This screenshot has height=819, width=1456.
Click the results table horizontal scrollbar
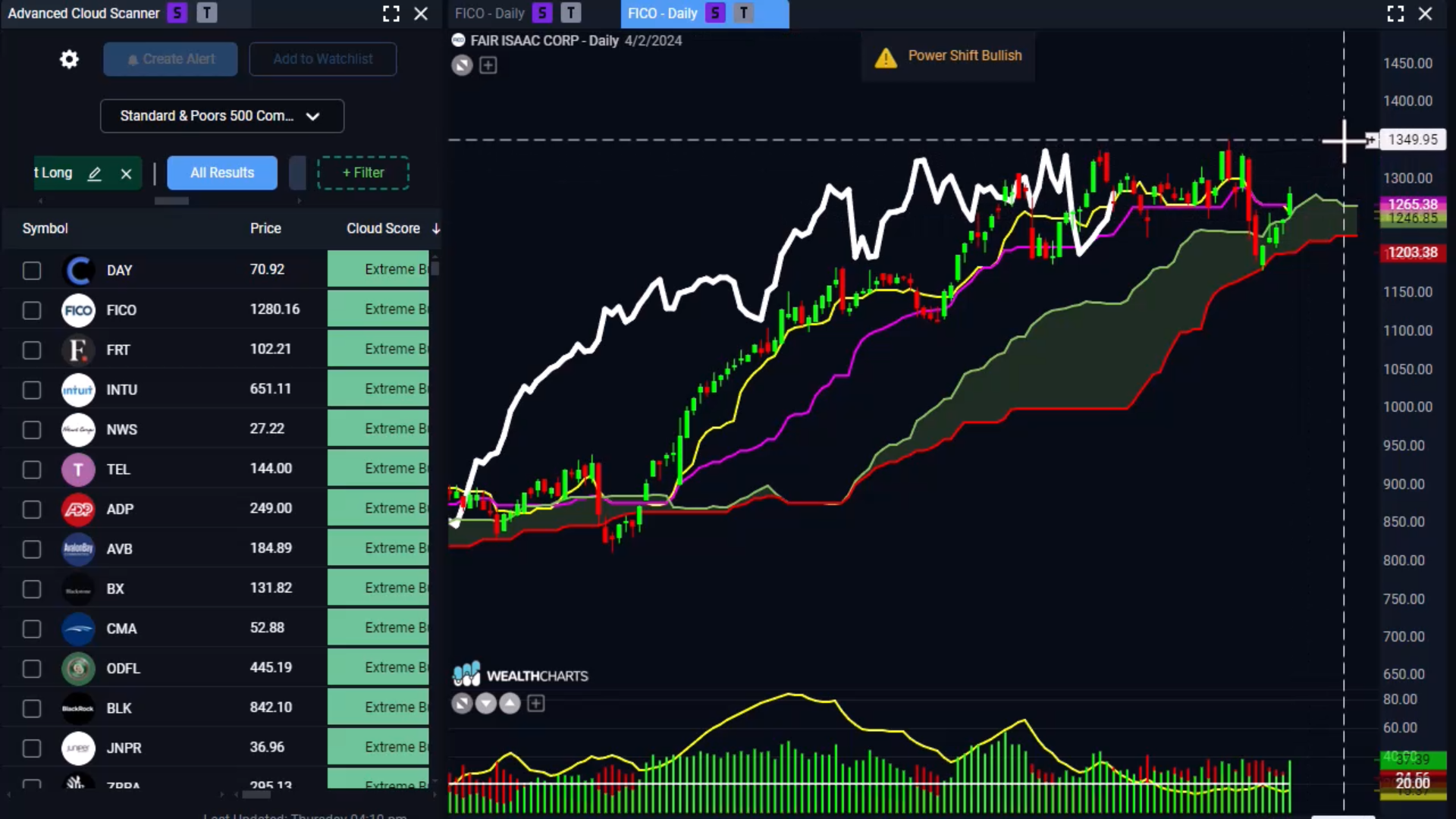coord(256,795)
